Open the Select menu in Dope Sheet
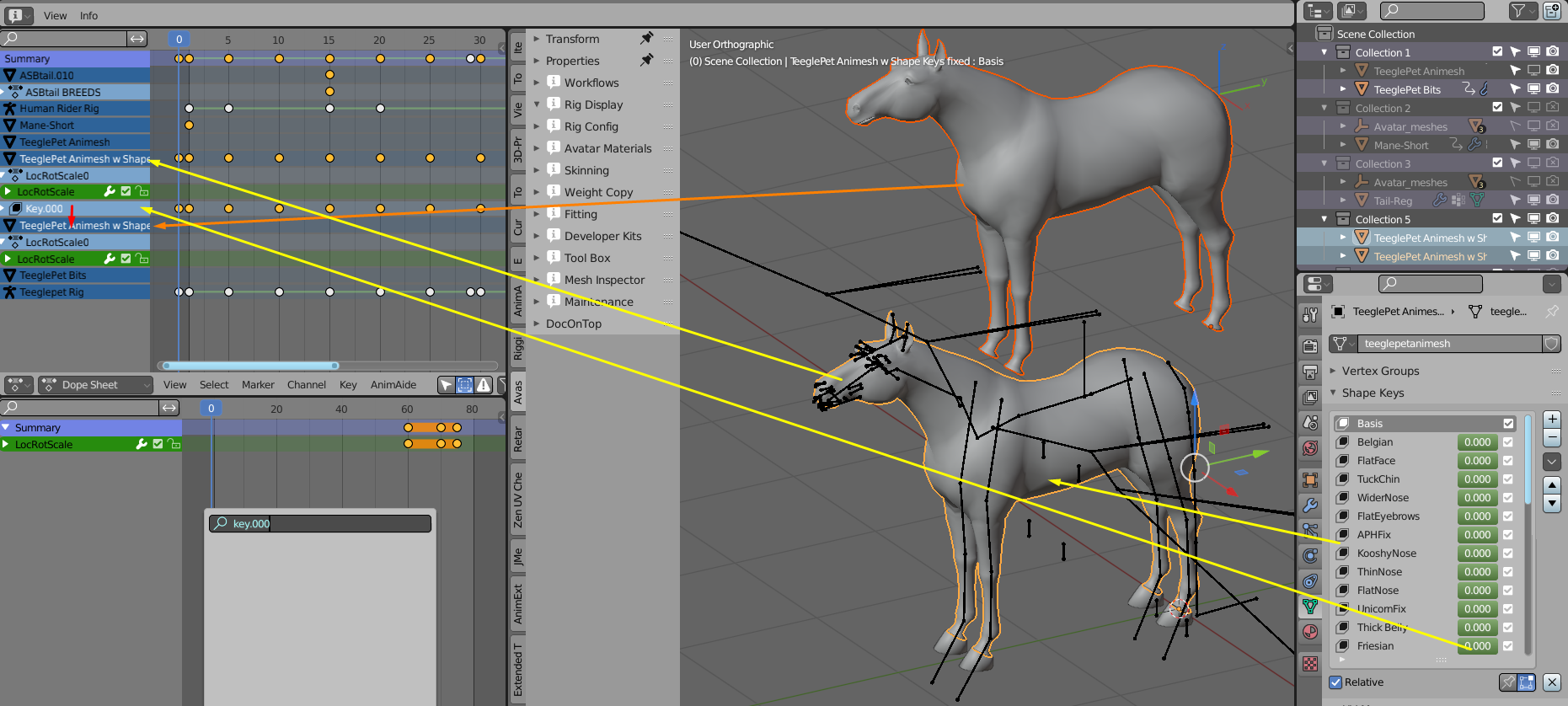 point(214,385)
